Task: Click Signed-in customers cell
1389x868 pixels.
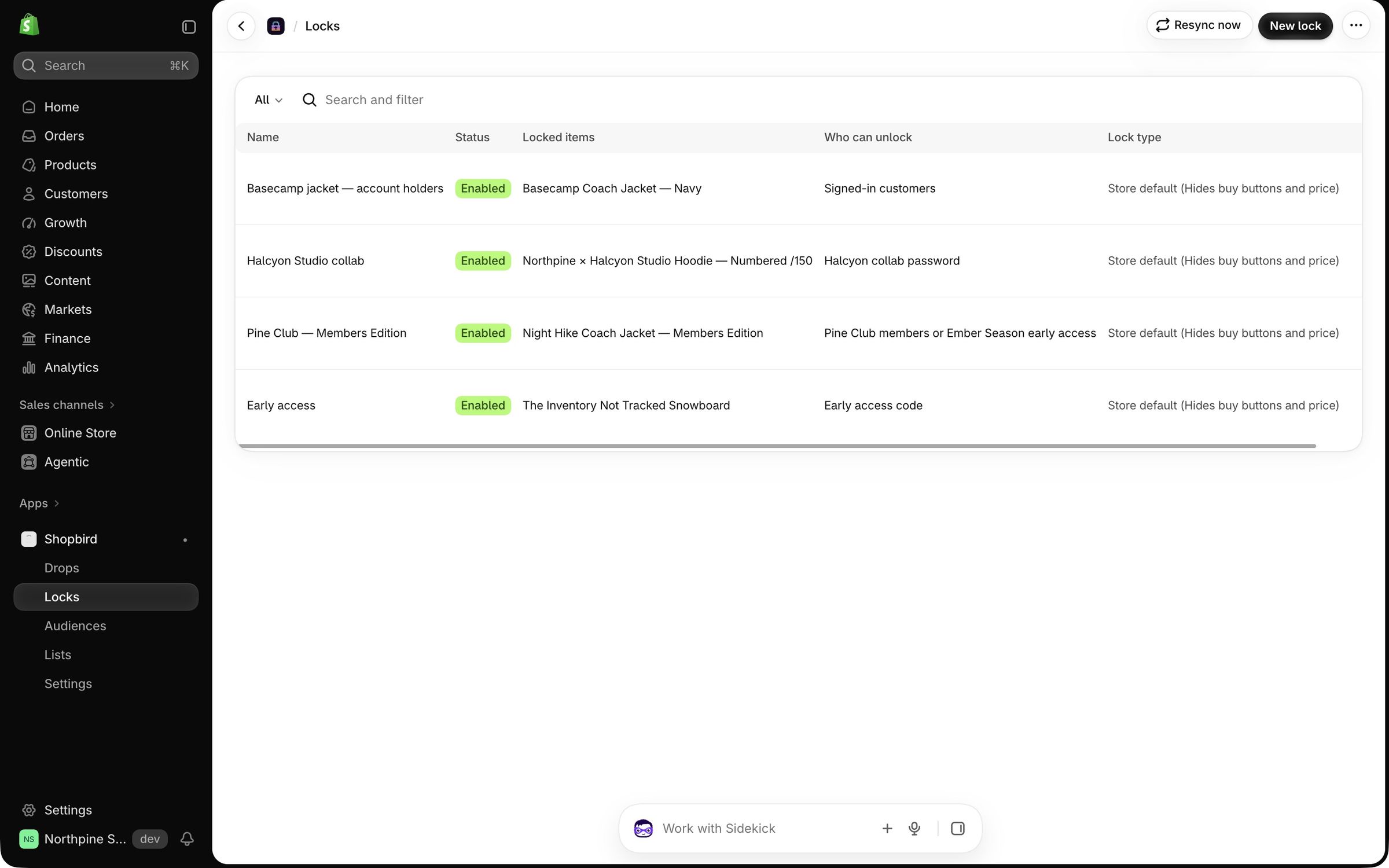Action: pos(880,189)
